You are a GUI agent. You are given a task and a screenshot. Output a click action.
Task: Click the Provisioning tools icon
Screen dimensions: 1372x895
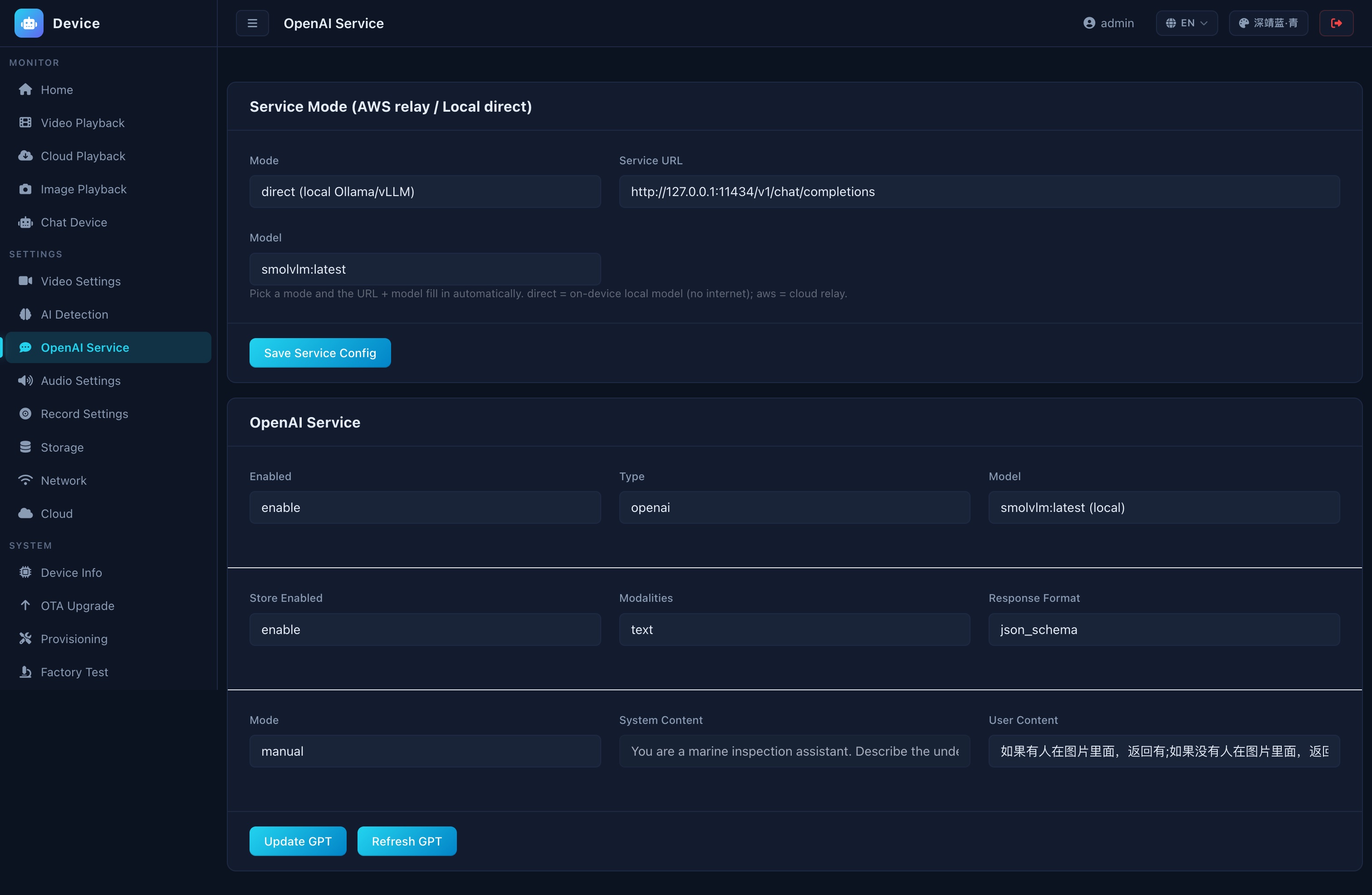[25, 639]
